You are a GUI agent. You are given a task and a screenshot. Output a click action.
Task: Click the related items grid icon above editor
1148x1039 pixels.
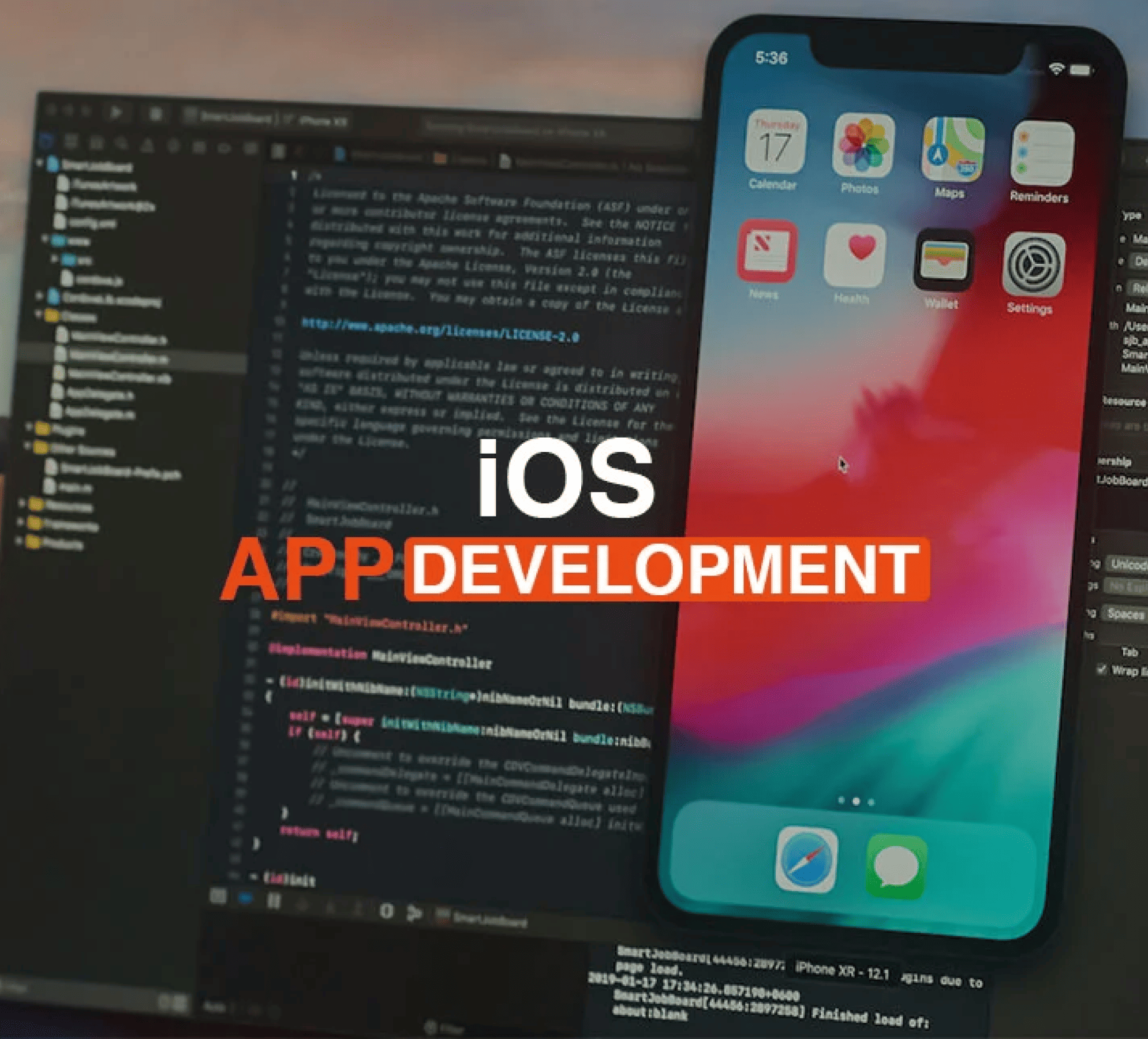pyautogui.click(x=278, y=151)
